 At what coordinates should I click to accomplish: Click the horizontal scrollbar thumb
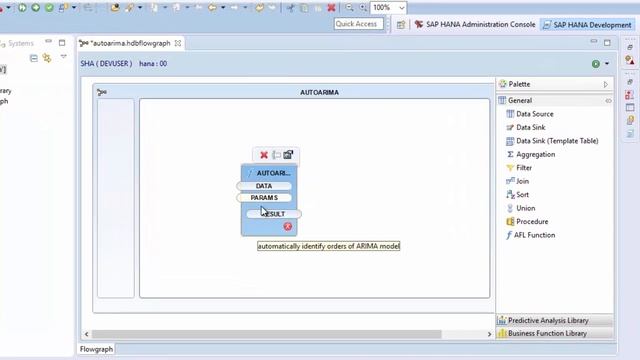pyautogui.click(x=267, y=334)
